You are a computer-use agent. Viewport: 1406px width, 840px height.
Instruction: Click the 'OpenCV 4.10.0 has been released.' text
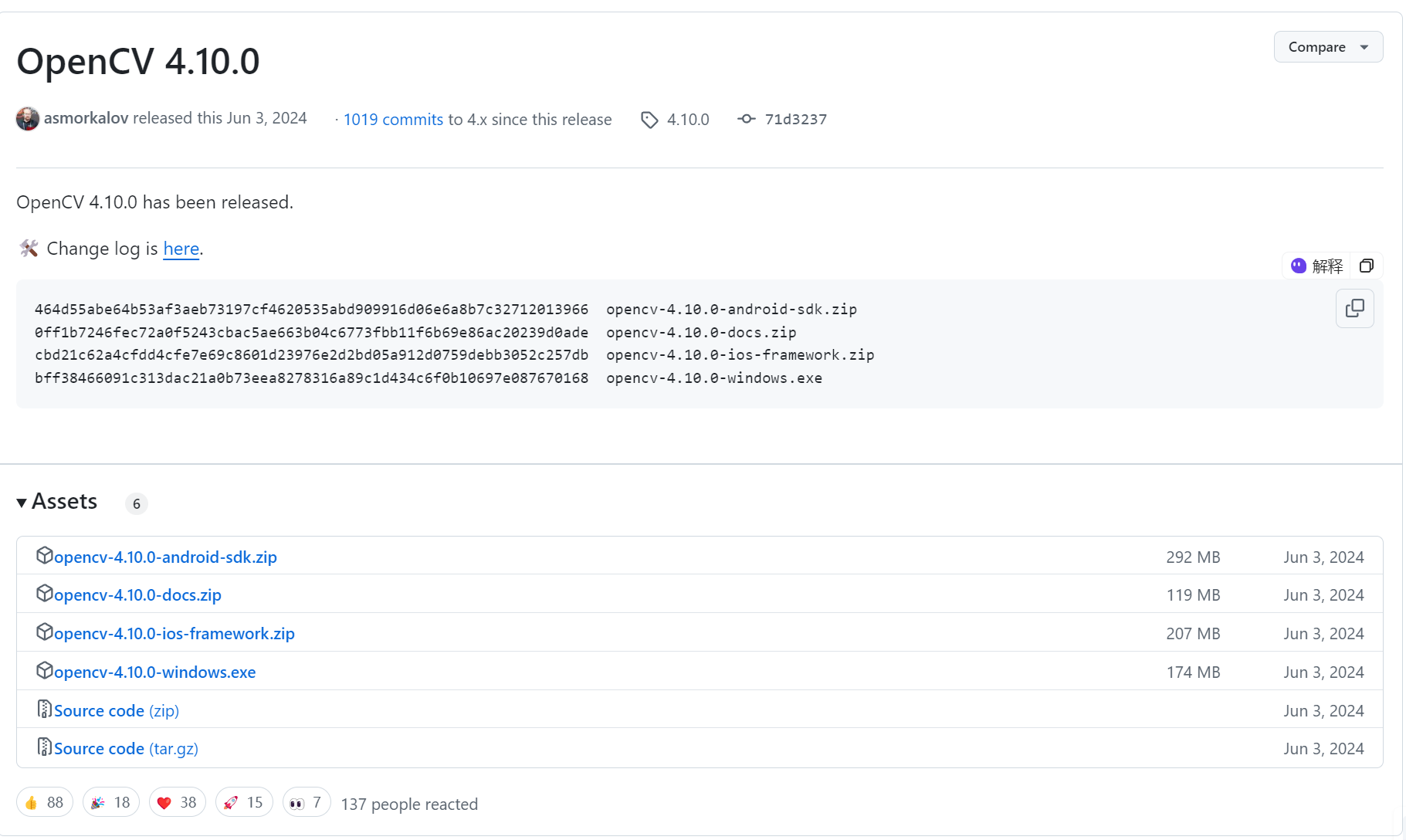[155, 202]
